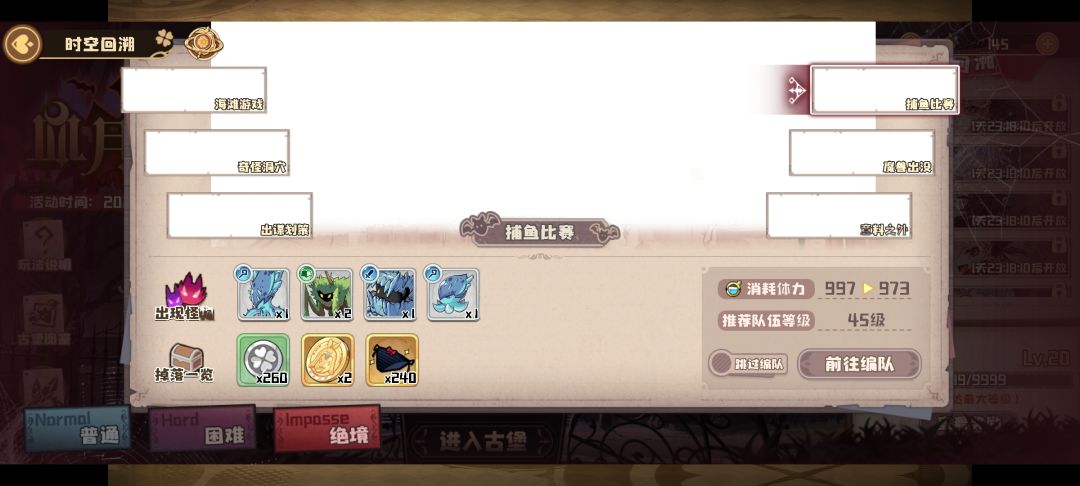View the silver clover coin x260 drop
The width and height of the screenshot is (1080, 486).
[x=263, y=360]
